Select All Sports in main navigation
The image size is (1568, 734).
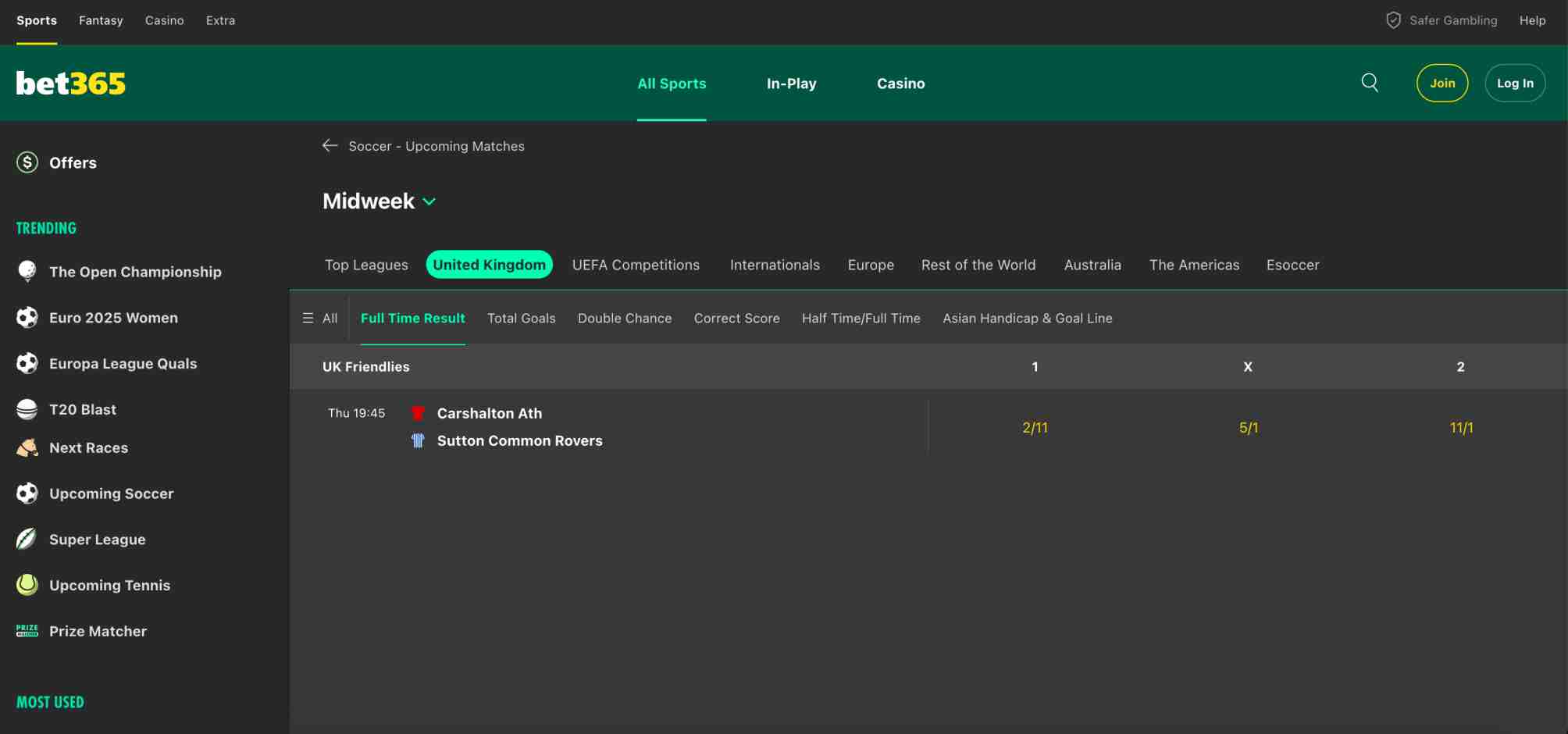(672, 84)
